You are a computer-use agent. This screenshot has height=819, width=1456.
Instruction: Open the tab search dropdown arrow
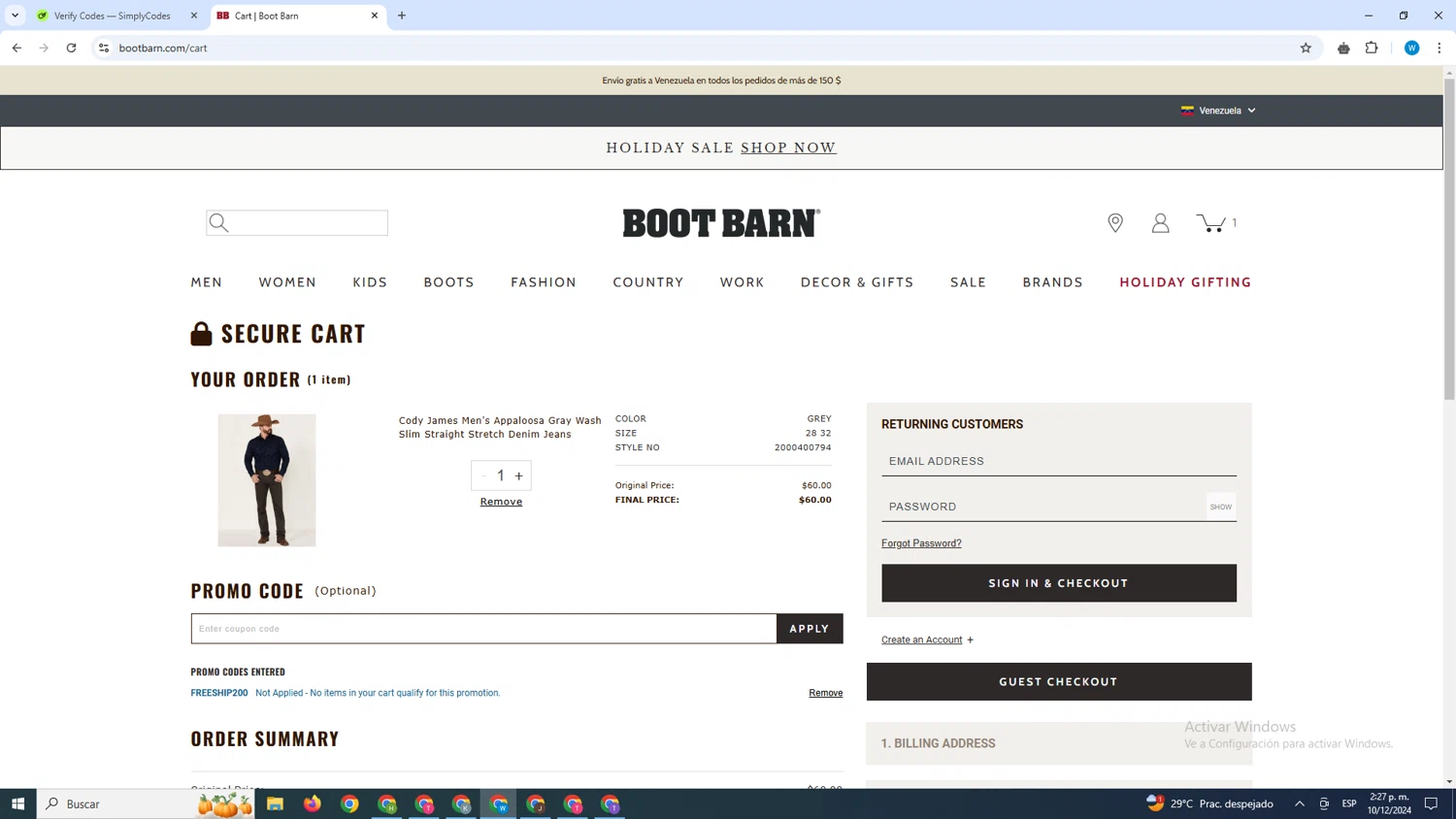[x=15, y=16]
